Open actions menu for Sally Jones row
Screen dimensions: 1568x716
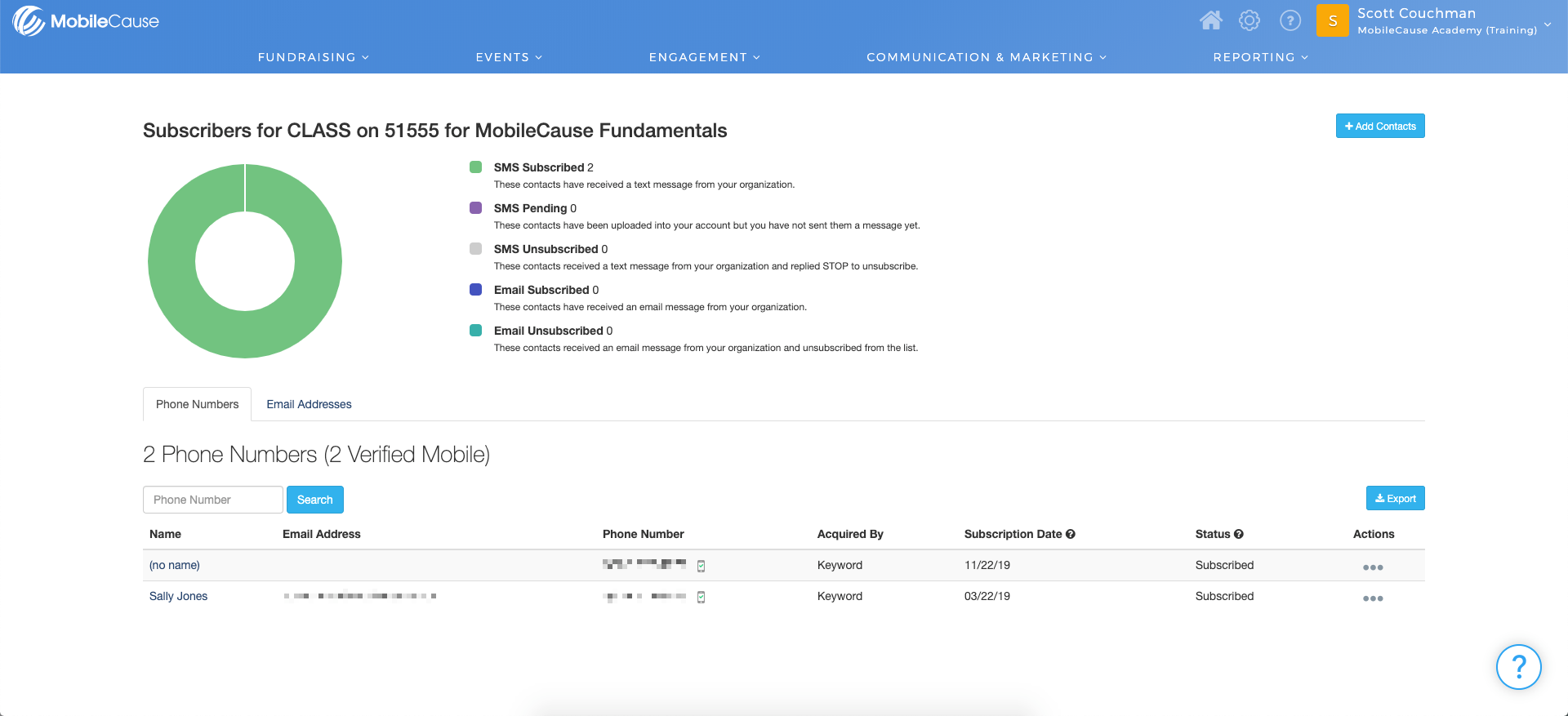click(x=1373, y=598)
